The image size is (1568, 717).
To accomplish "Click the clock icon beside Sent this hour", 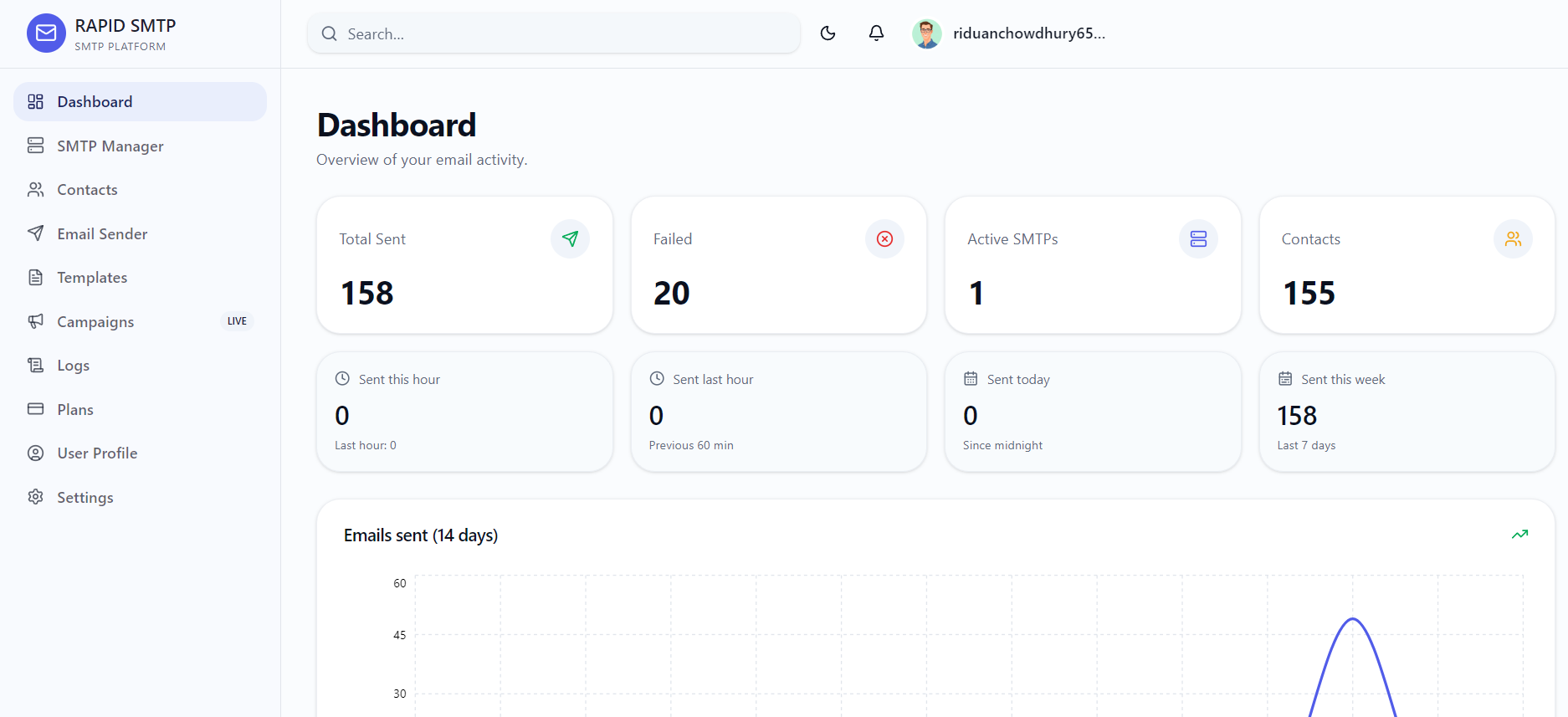I will 342,379.
